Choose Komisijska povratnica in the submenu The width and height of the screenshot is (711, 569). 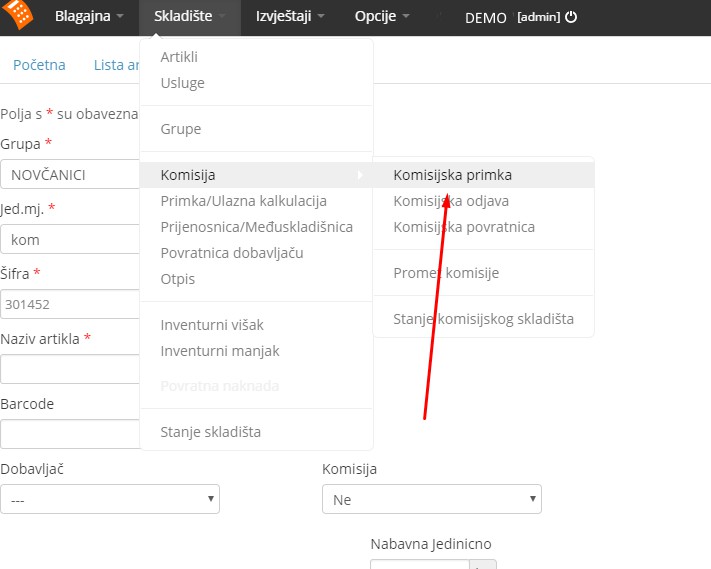[x=464, y=227]
